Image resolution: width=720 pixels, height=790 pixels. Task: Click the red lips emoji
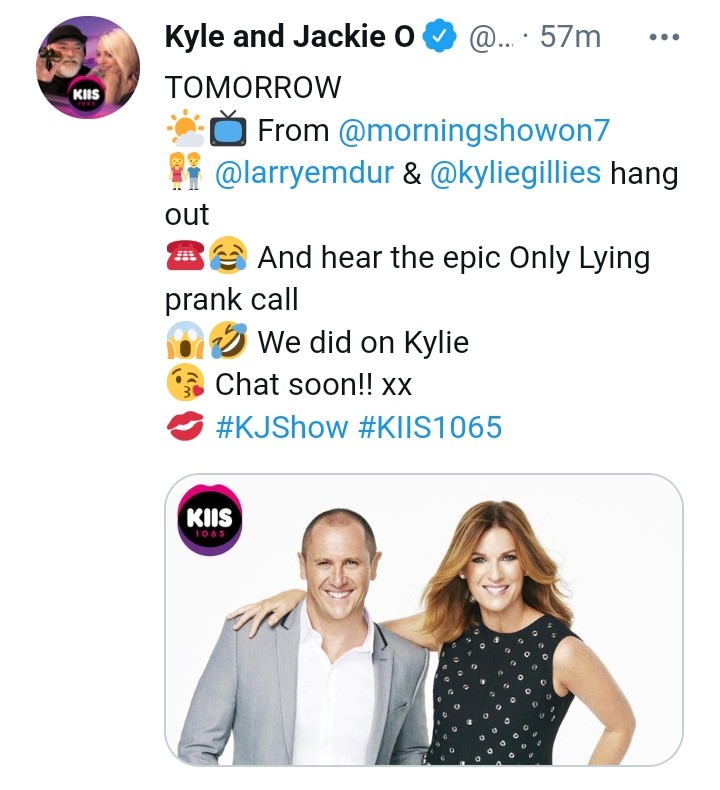click(x=184, y=428)
